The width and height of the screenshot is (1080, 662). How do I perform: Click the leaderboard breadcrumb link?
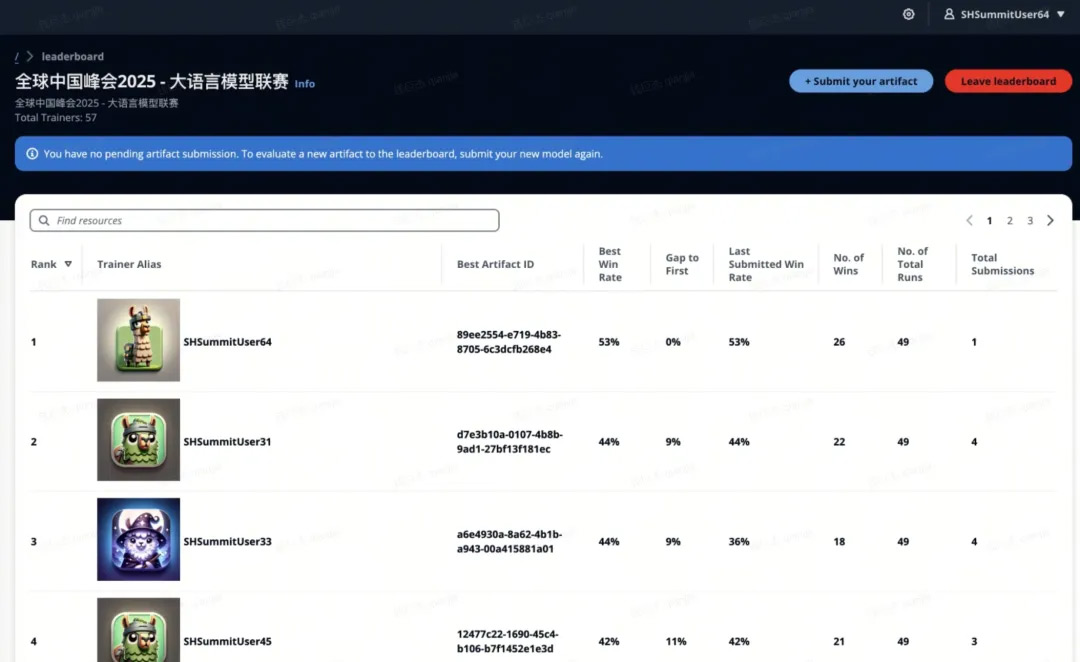pos(72,57)
